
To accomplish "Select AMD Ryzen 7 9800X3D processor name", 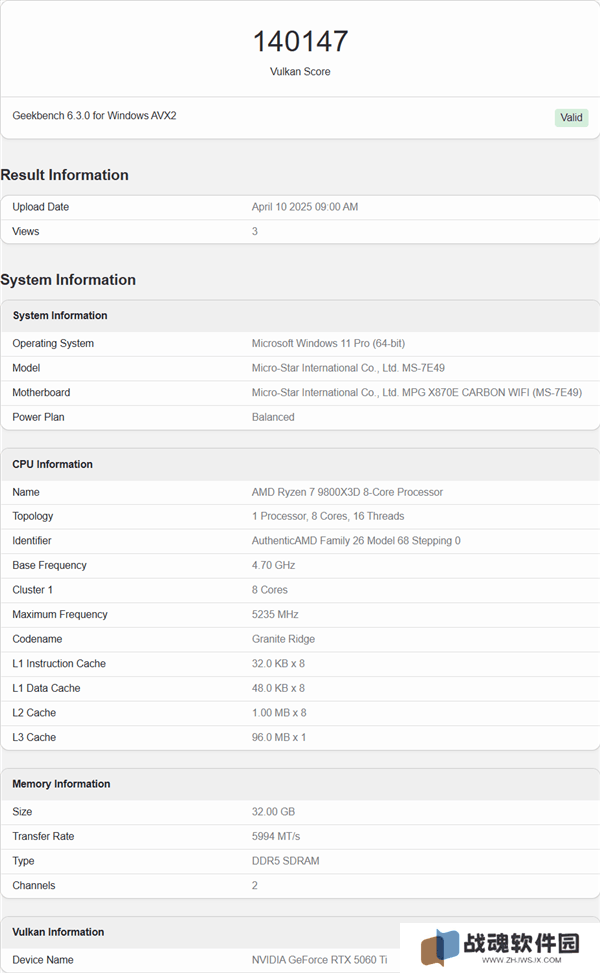I will tap(347, 492).
